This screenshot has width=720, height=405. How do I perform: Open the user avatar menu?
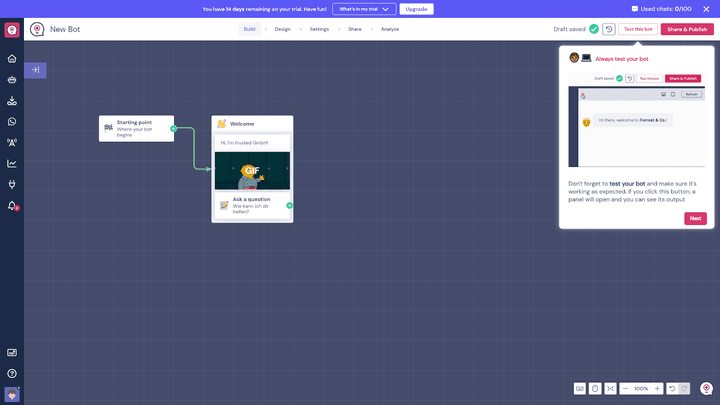(12, 394)
